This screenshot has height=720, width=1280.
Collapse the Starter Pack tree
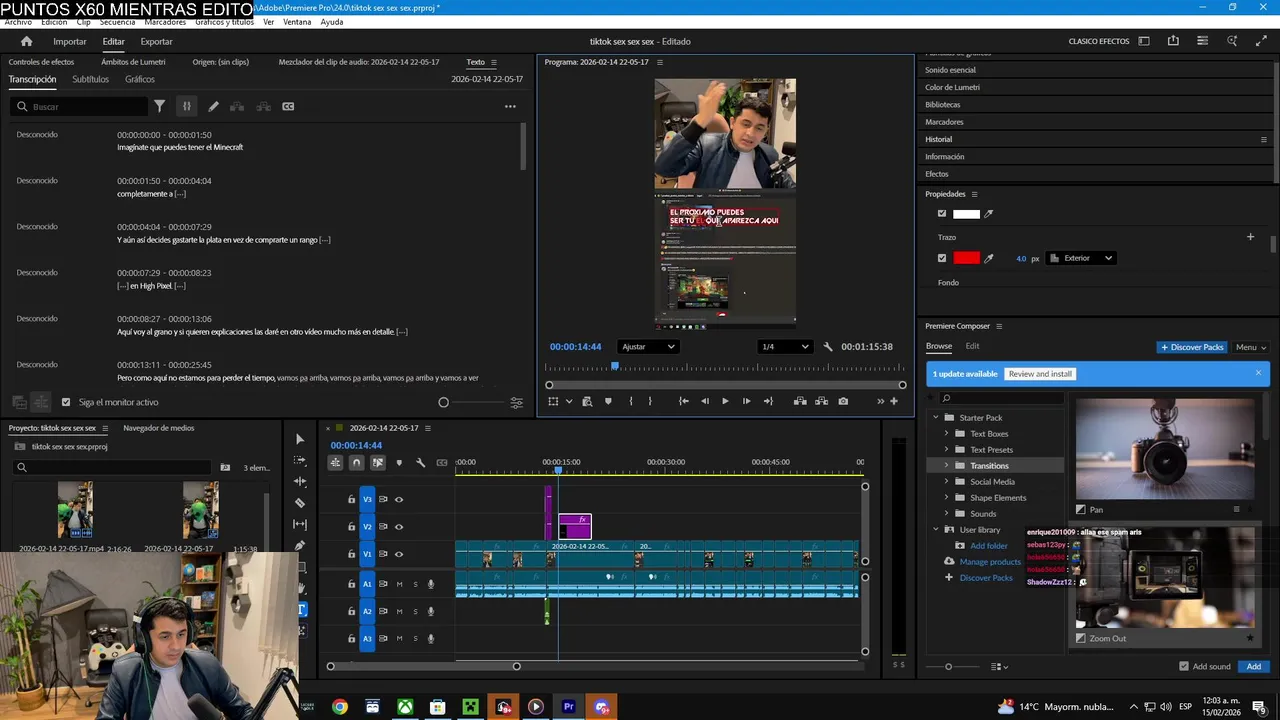(937, 418)
